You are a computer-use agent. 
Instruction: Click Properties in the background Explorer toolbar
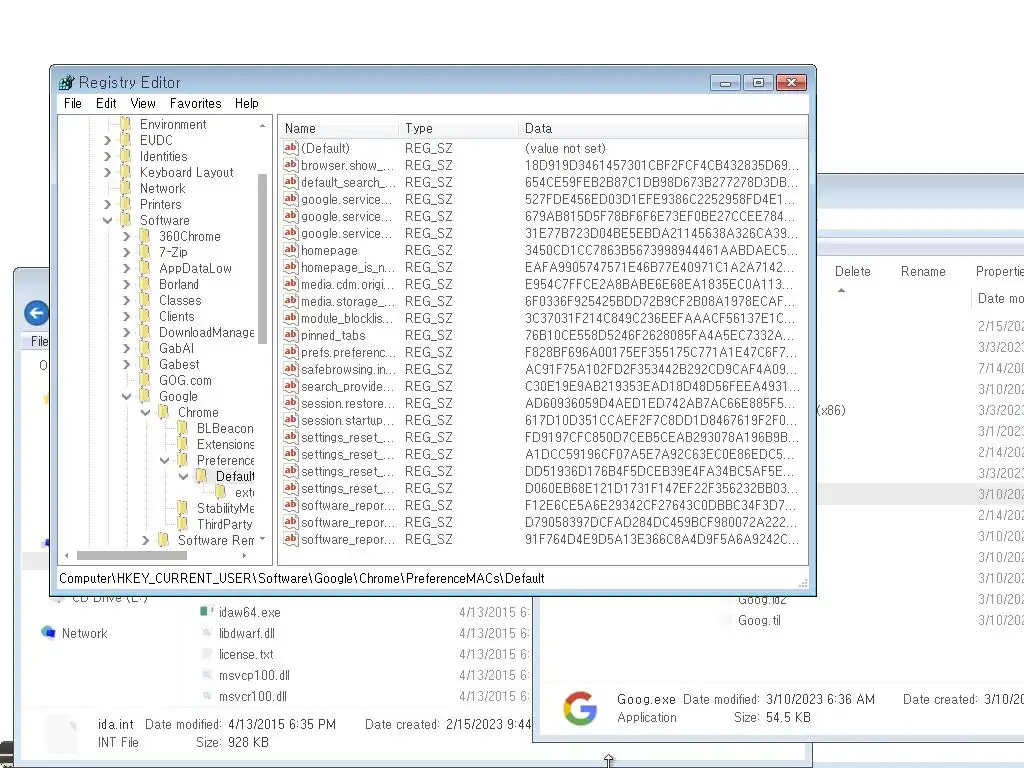[x=999, y=272]
